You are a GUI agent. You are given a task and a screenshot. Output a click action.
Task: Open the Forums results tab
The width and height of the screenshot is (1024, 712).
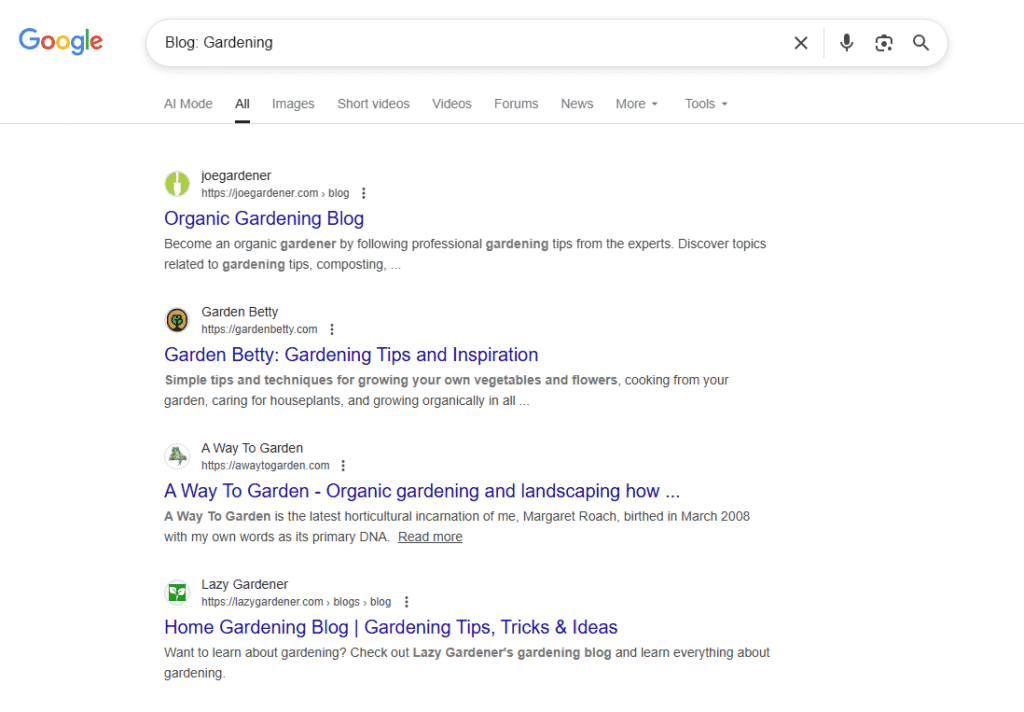click(x=516, y=104)
